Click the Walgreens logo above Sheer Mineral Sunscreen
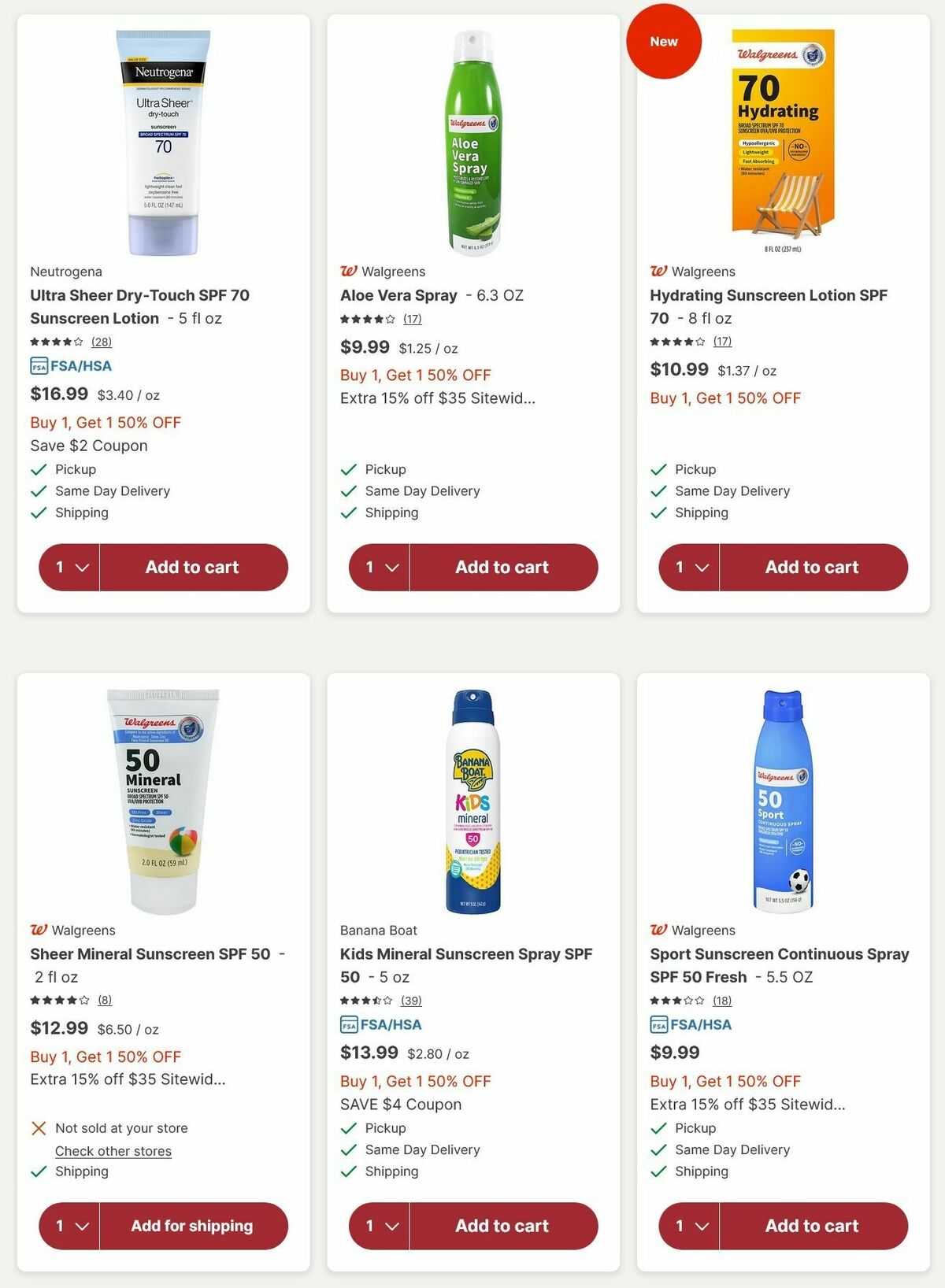Image resolution: width=945 pixels, height=1288 pixels. pyautogui.click(x=39, y=931)
